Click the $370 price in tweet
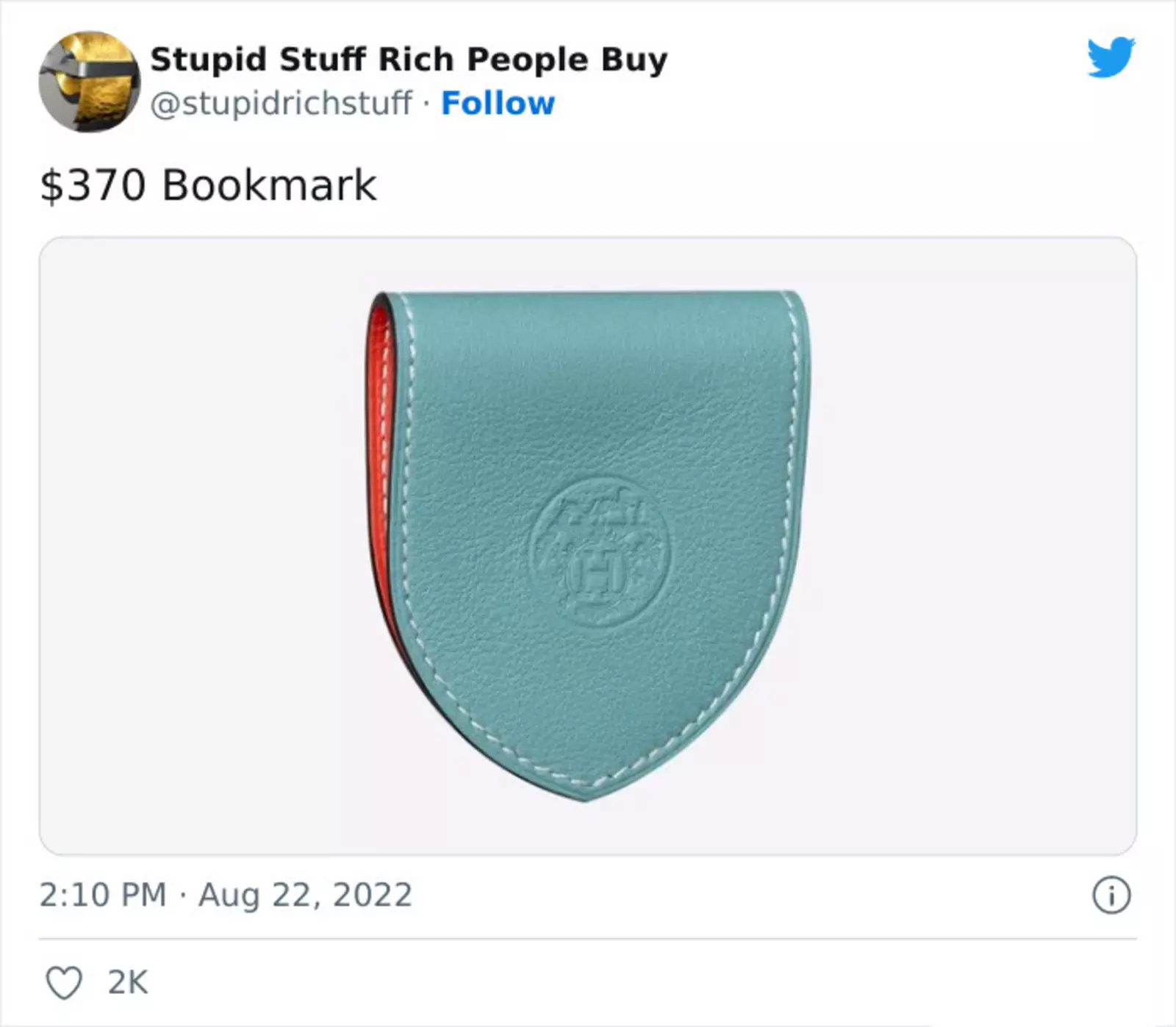This screenshot has width=1176, height=1027. coord(93,185)
